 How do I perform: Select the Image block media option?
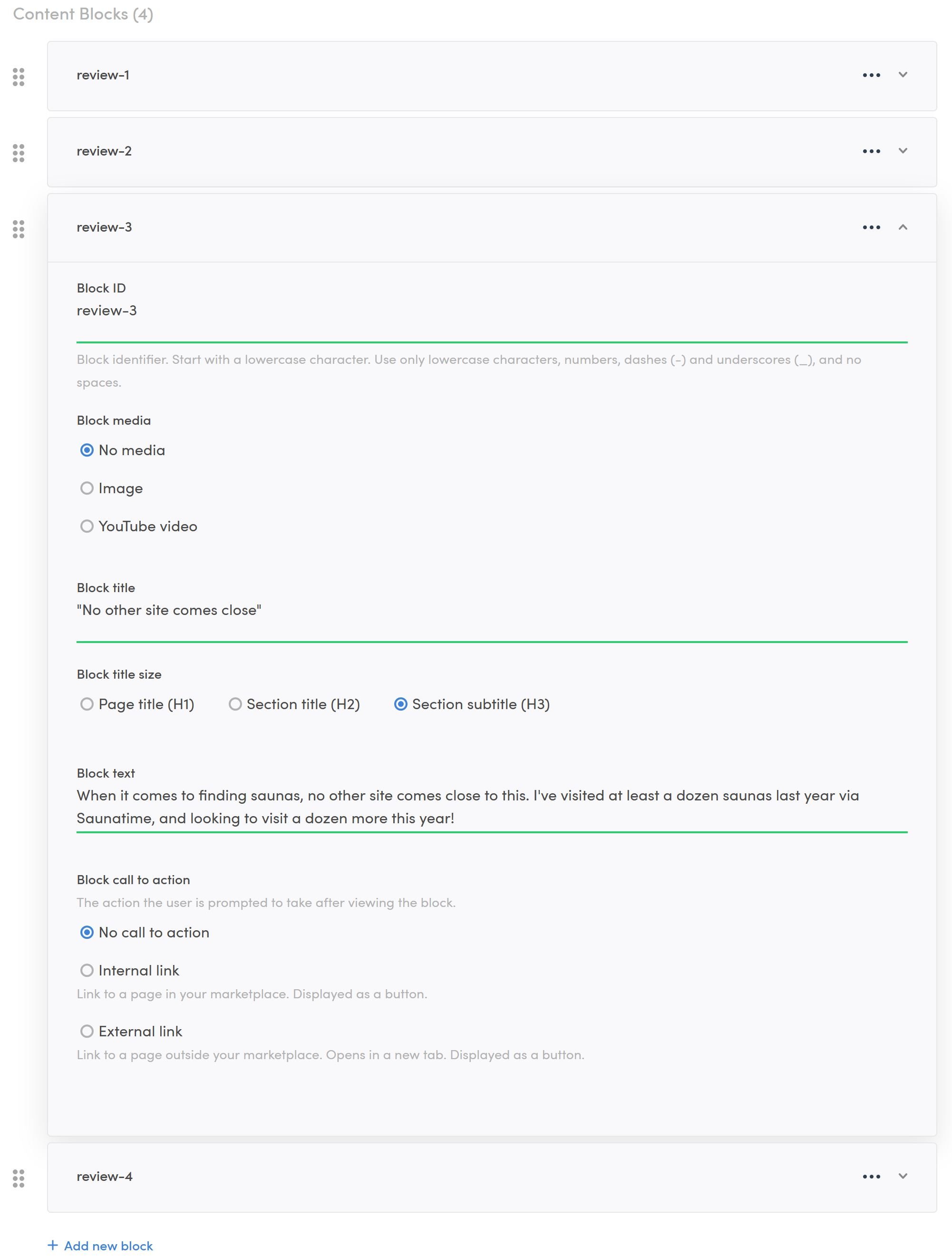pyautogui.click(x=87, y=488)
